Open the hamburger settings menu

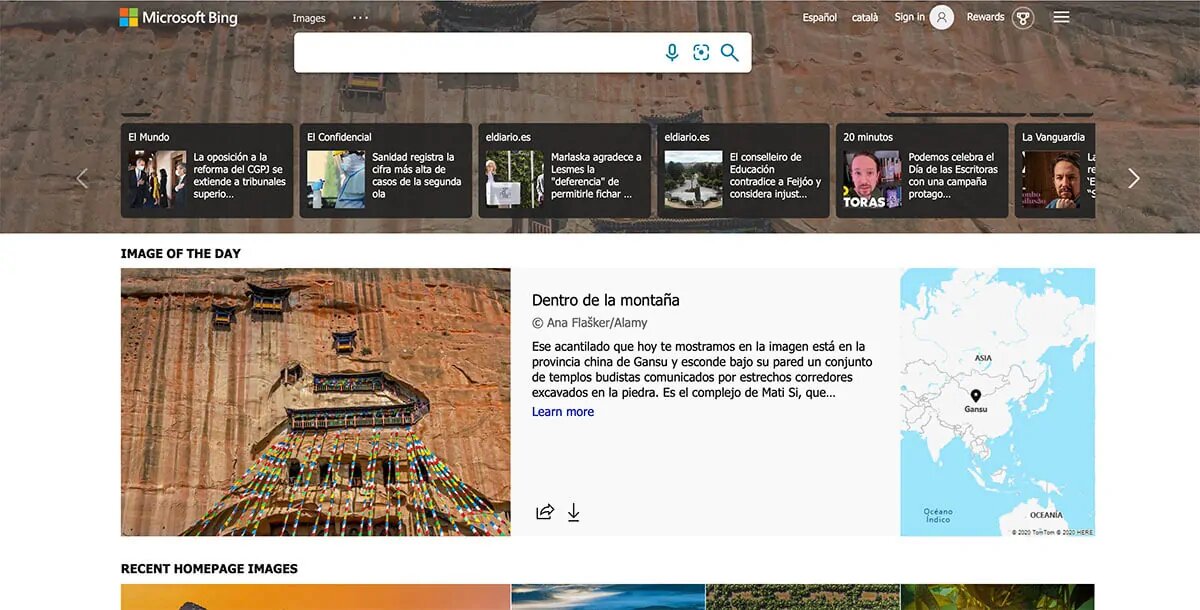coord(1061,17)
